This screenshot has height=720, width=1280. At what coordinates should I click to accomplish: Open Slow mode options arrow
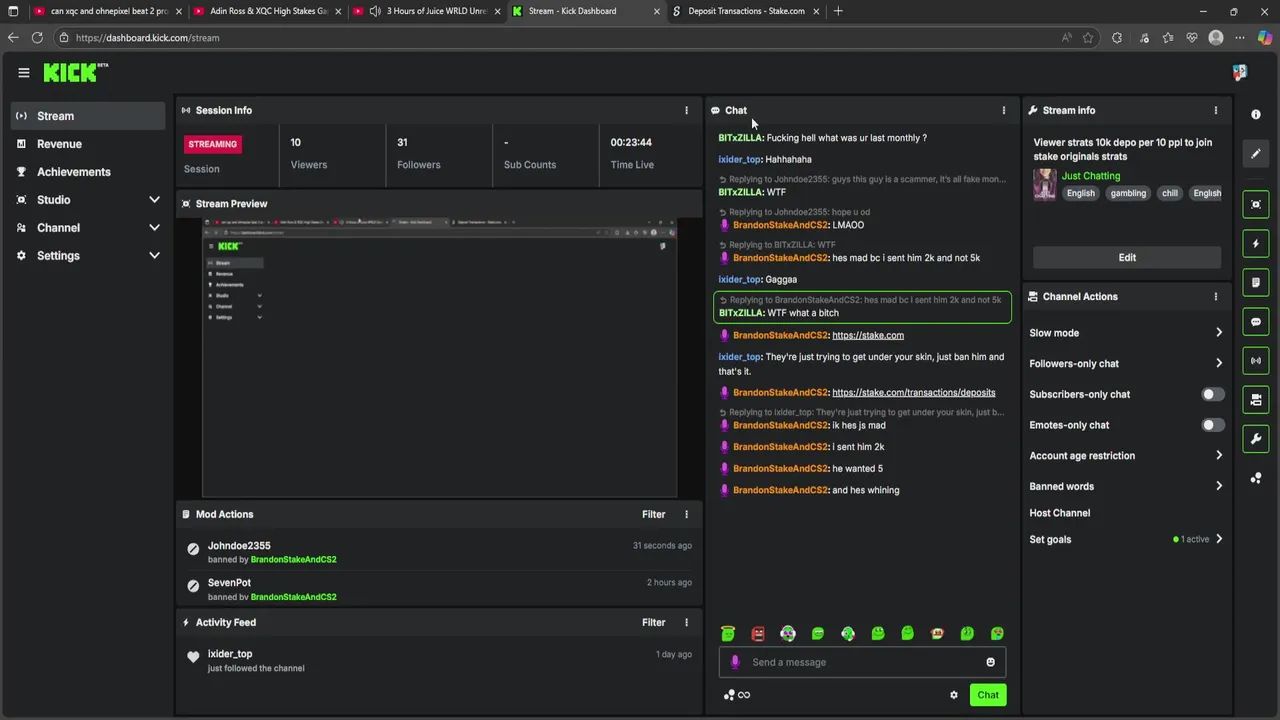point(1218,333)
